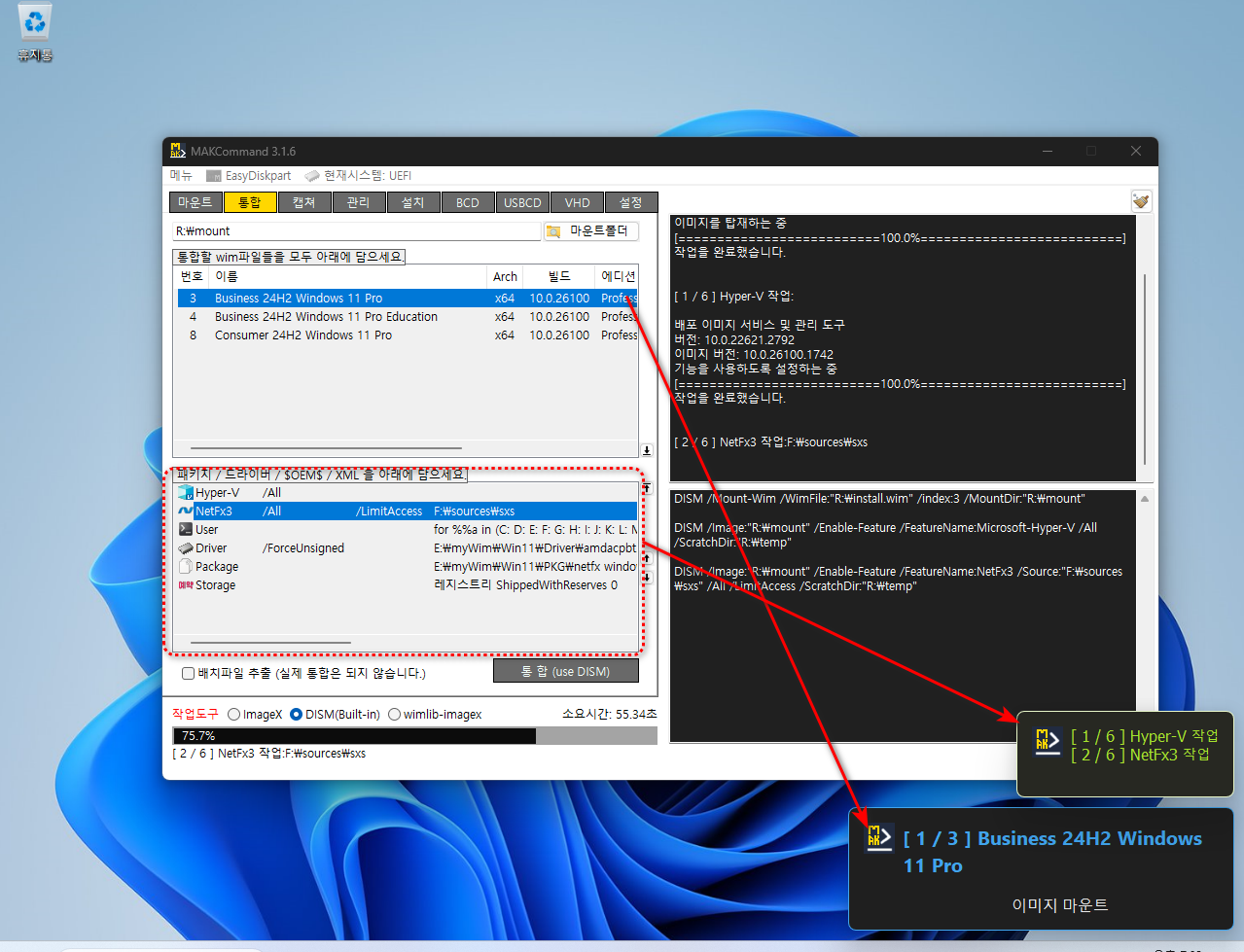Viewport: 1244px width, 952px height.
Task: Select the NetFx3 F:₩sources₩sxs row
Action: [407, 511]
